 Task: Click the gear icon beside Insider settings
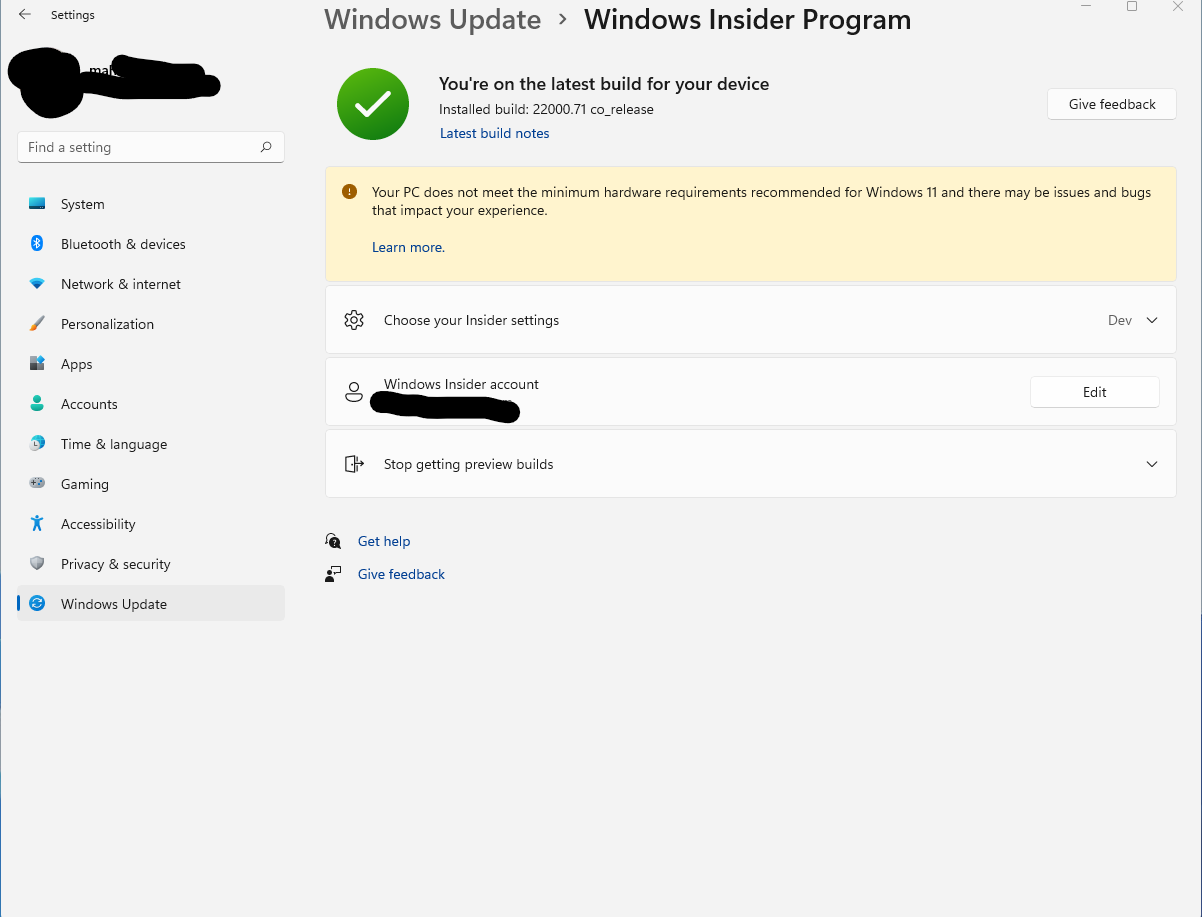coord(353,320)
